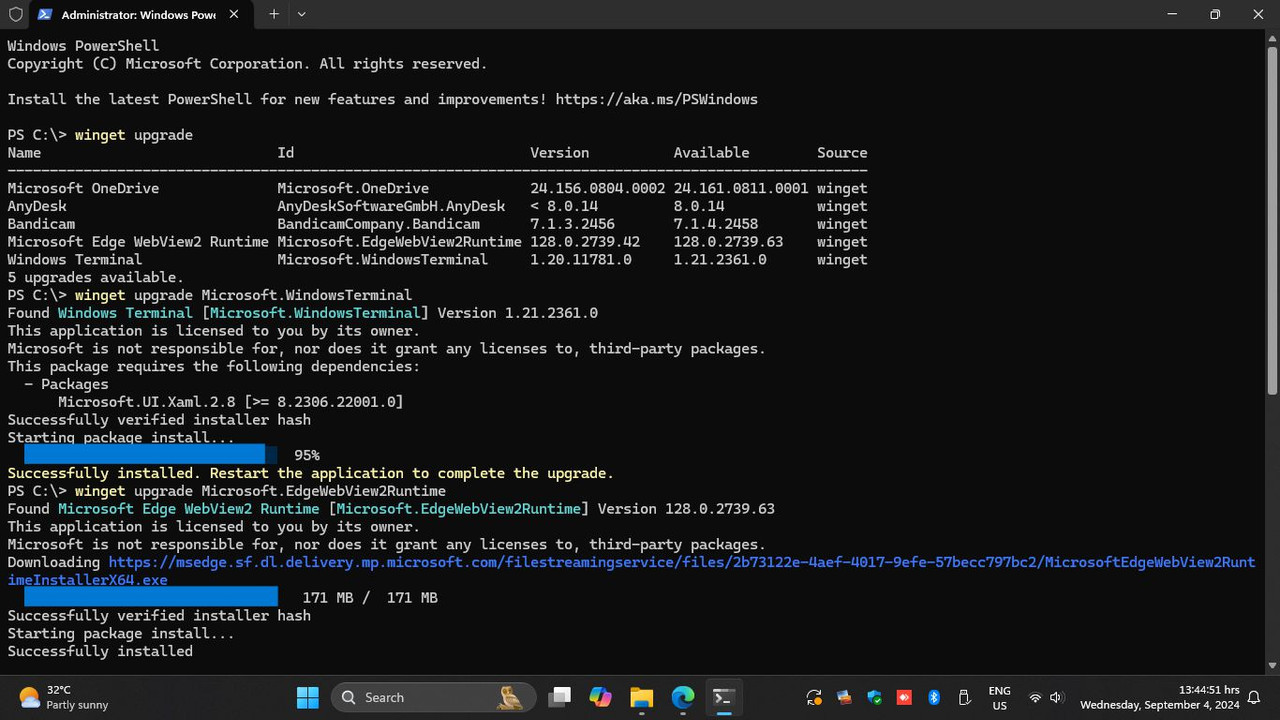Open the aka.ms/PSWindows link
This screenshot has width=1280, height=720.
pos(656,99)
